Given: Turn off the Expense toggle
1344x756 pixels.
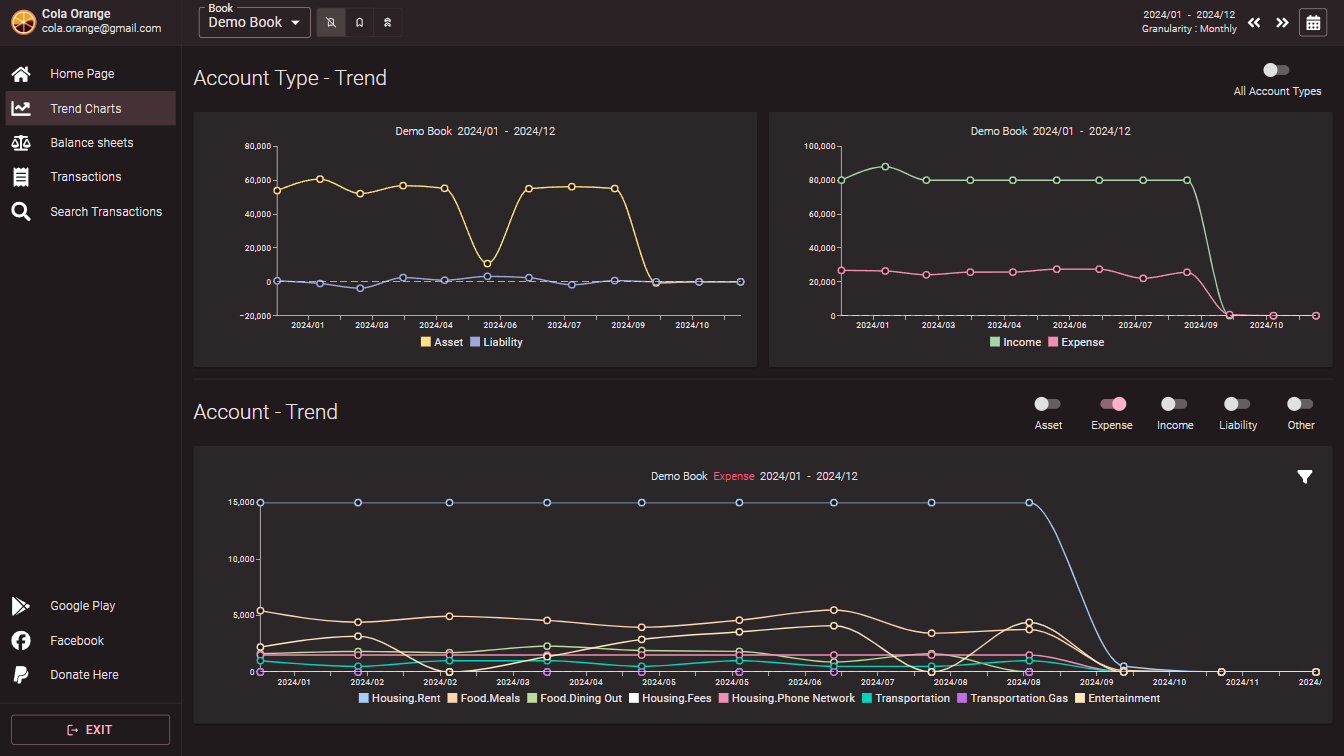Looking at the screenshot, I should coord(1112,404).
